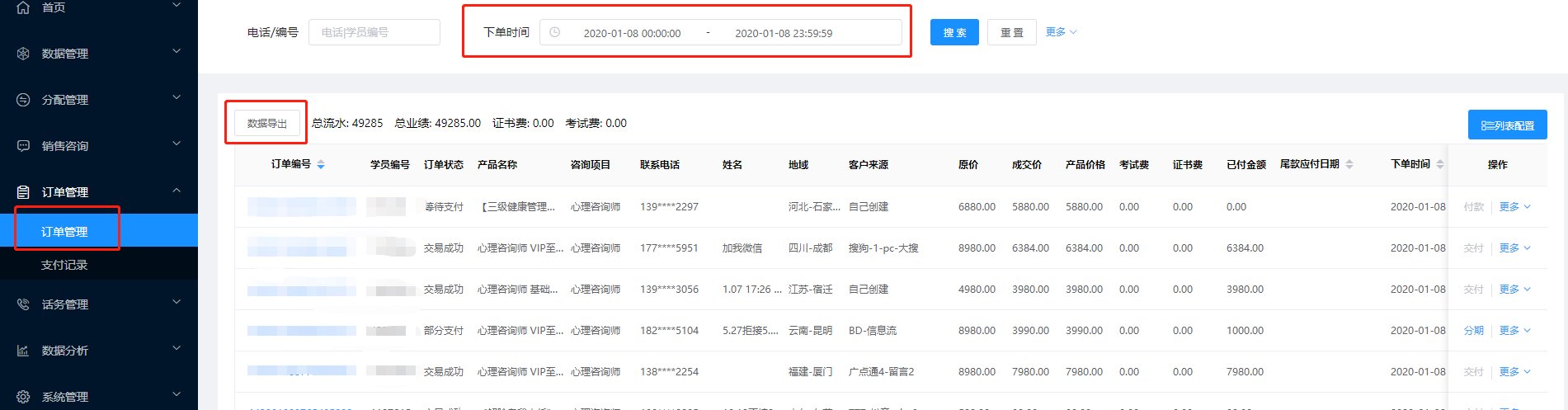Sort by 下单时间 column arrows
This screenshot has width=1568, height=410.
(1440, 164)
